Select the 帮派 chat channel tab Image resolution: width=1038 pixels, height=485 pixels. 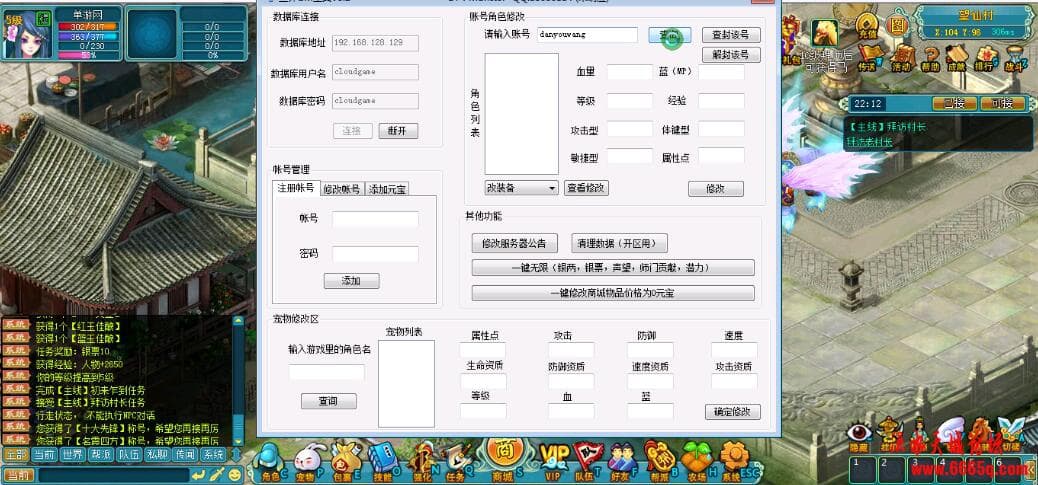100,455
